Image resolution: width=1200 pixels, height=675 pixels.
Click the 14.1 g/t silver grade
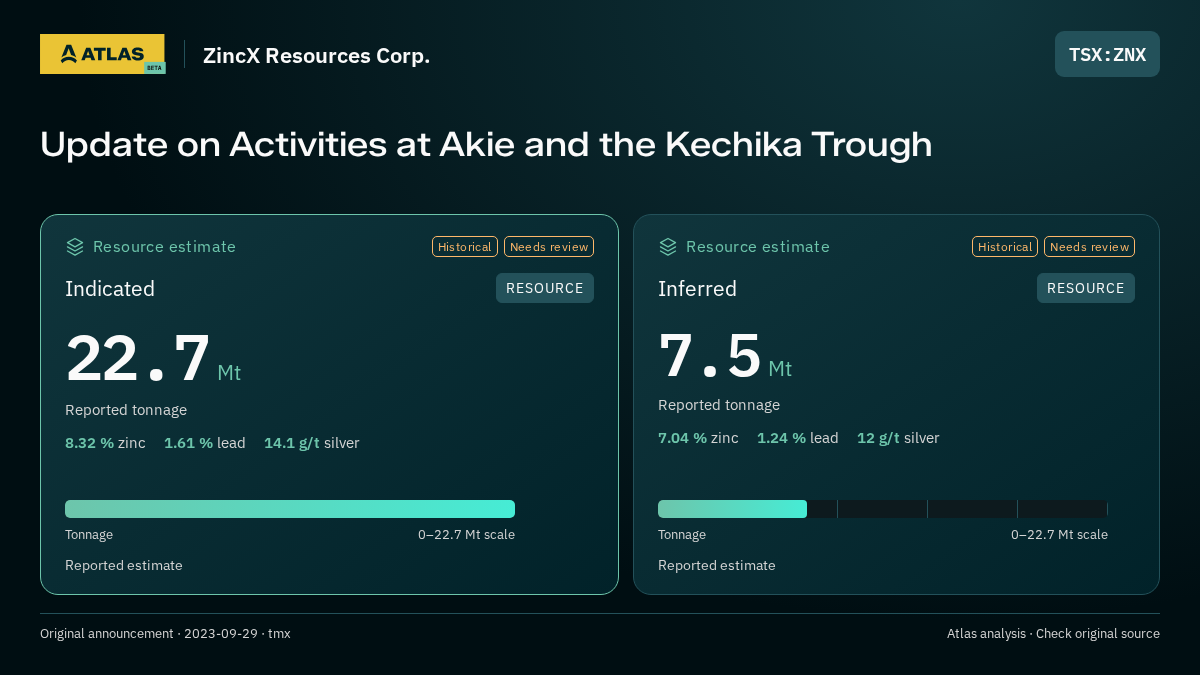pos(312,443)
